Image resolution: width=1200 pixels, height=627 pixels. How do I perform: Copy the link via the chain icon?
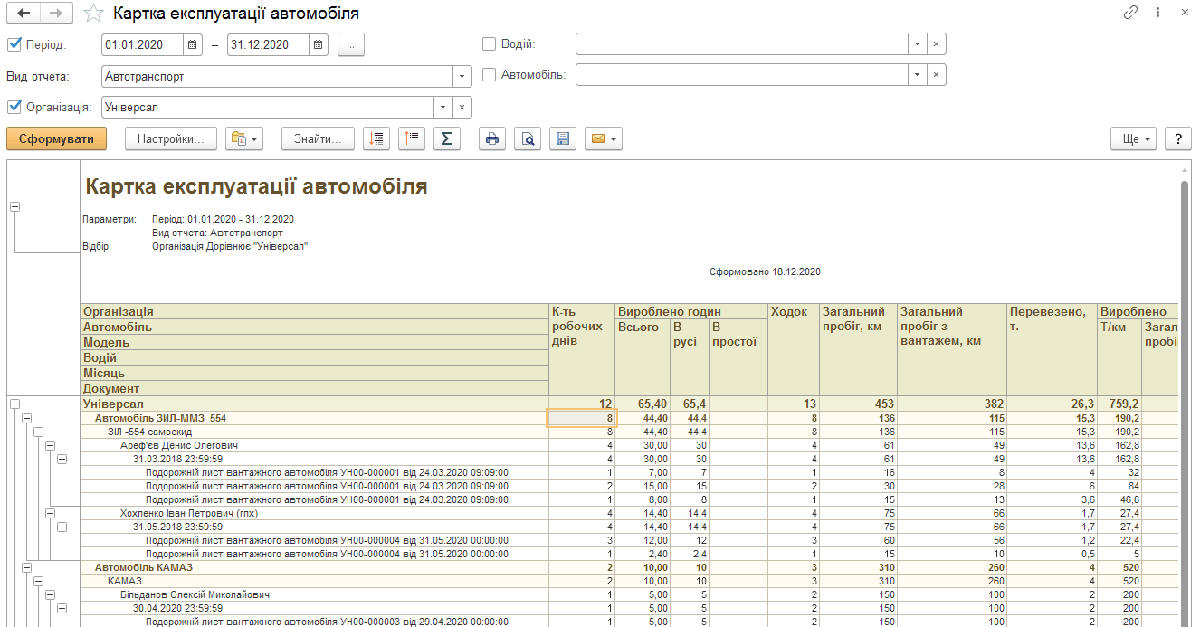(1132, 13)
